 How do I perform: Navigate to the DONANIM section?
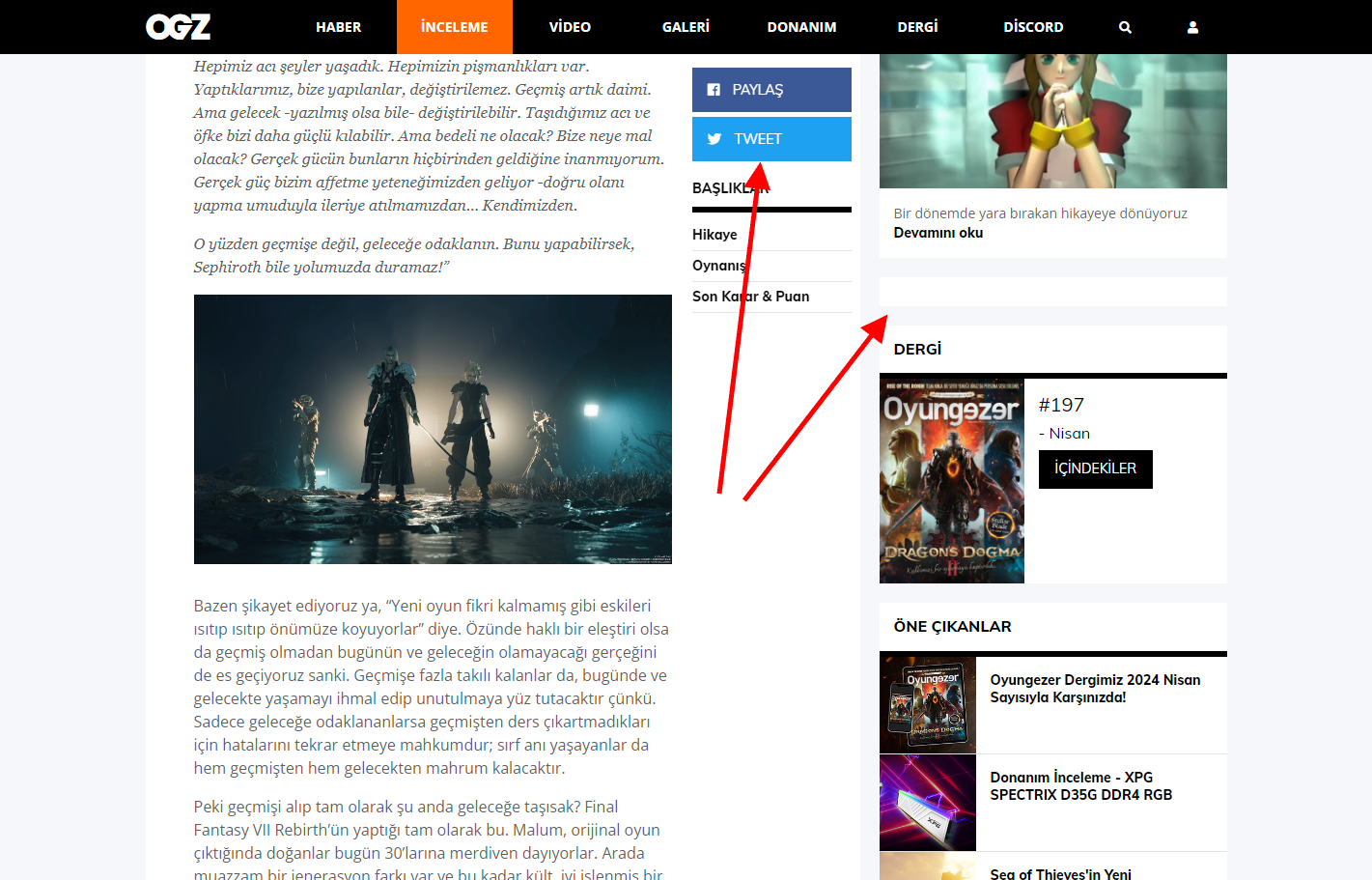(x=801, y=27)
